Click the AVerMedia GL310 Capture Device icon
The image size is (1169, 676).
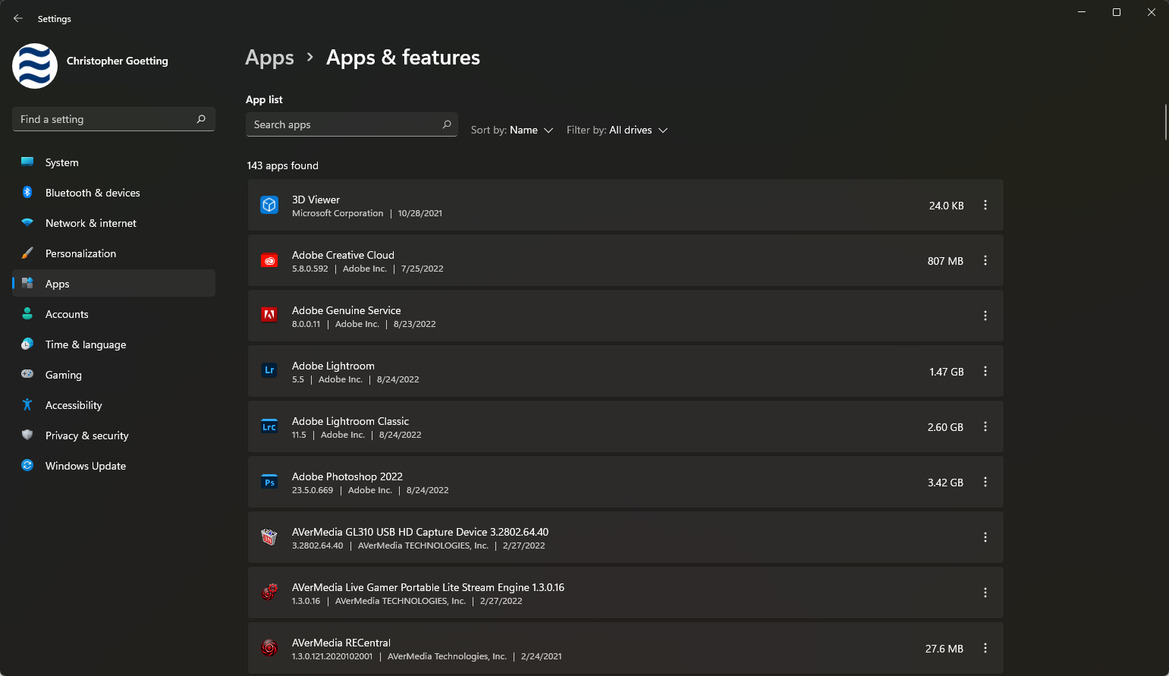(x=269, y=537)
